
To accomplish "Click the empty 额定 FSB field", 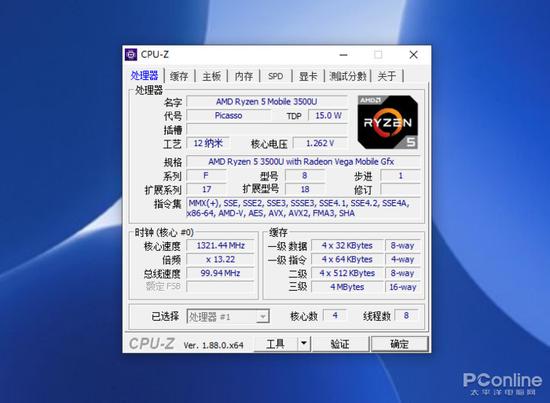I will pyautogui.click(x=220, y=287).
